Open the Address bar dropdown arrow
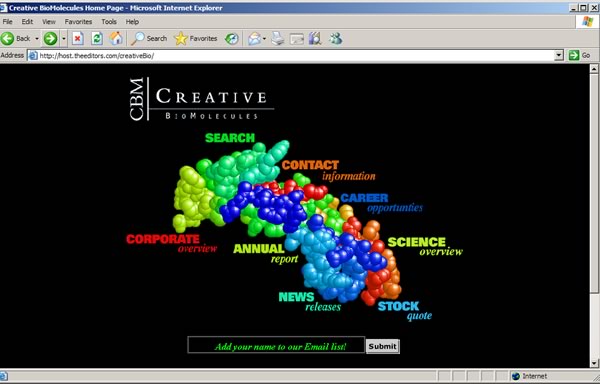600x384 pixels. [x=559, y=55]
